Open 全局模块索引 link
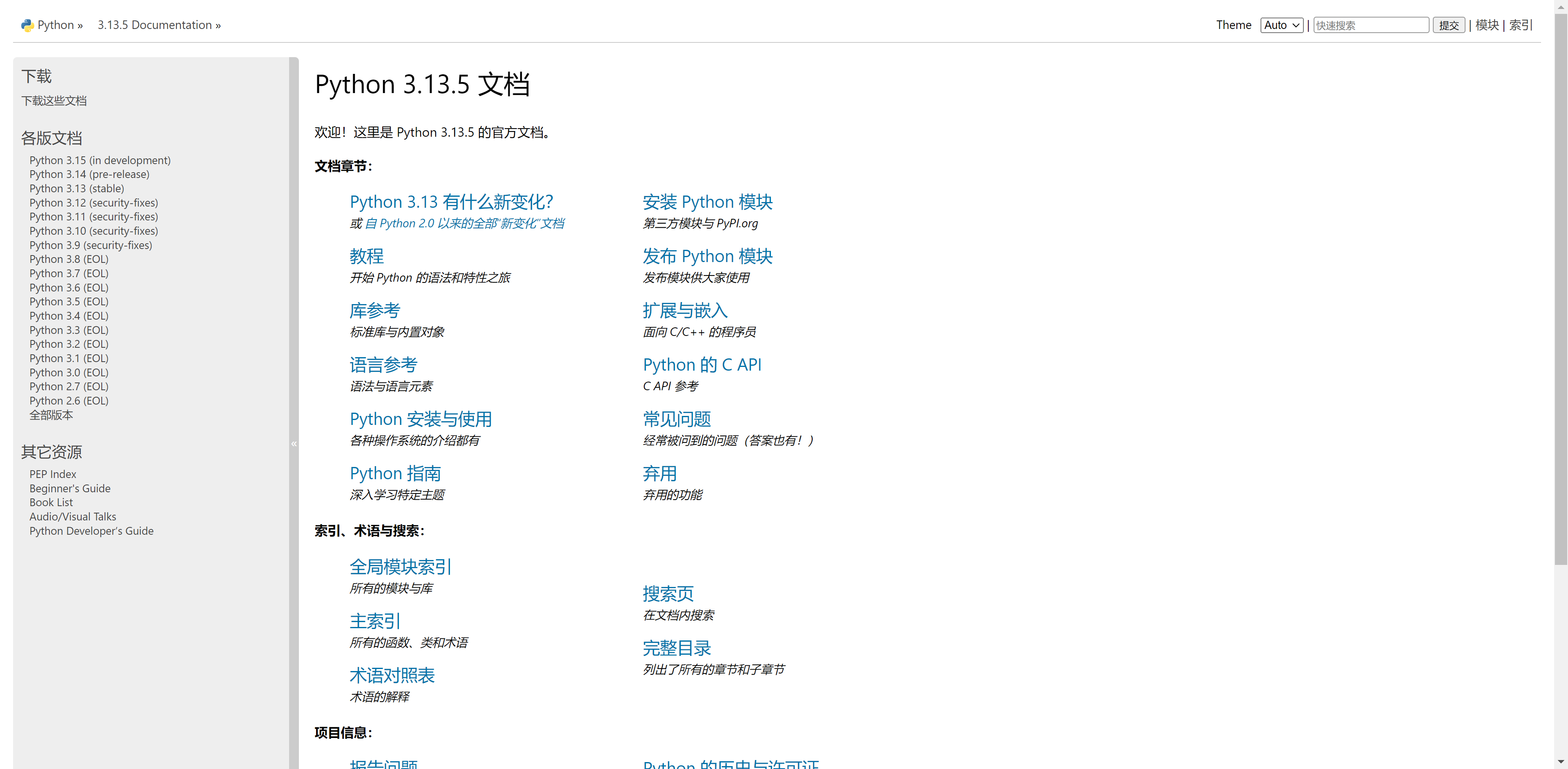The width and height of the screenshot is (1568, 769). coord(401,567)
